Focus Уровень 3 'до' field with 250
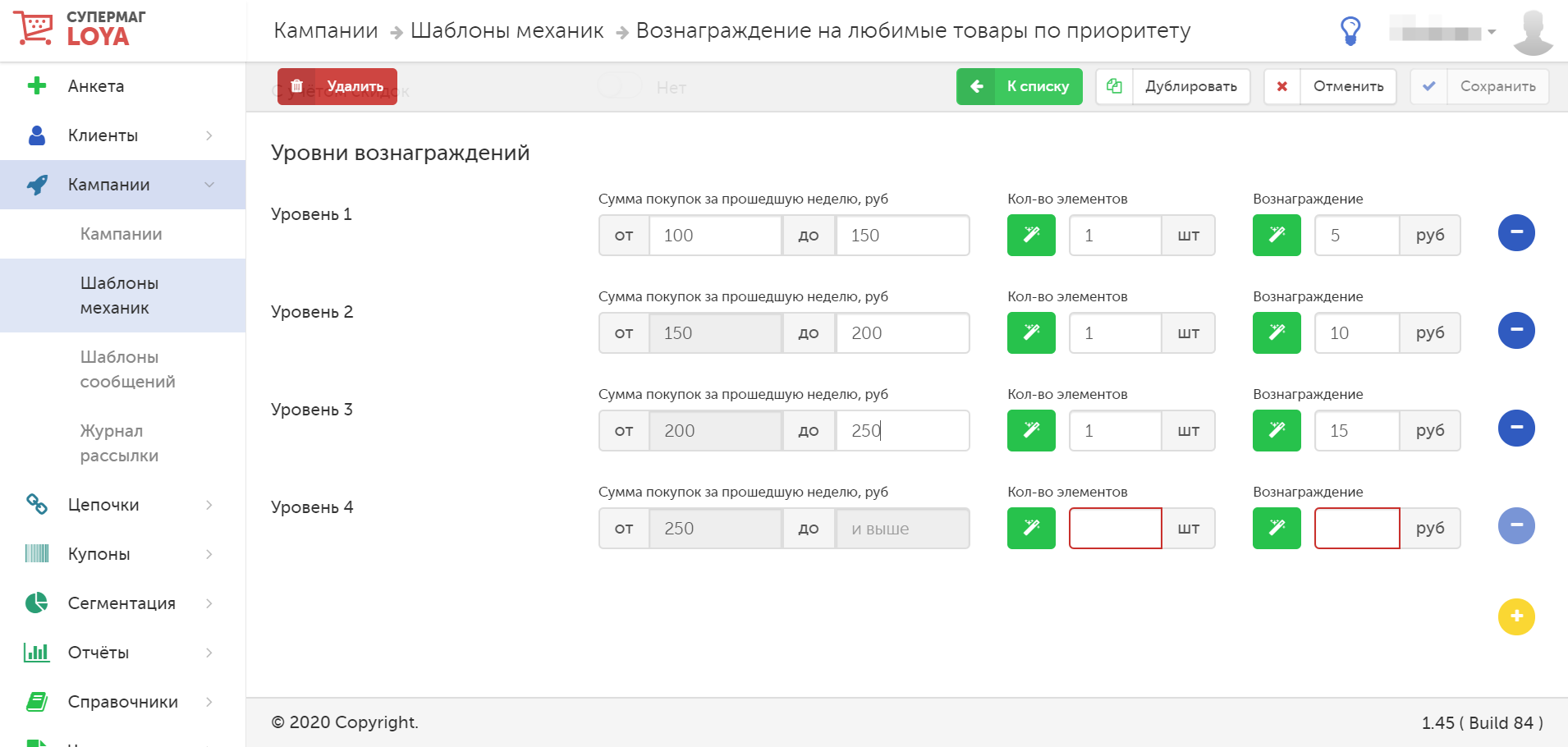Viewport: 1568px width, 747px height. tap(902, 431)
